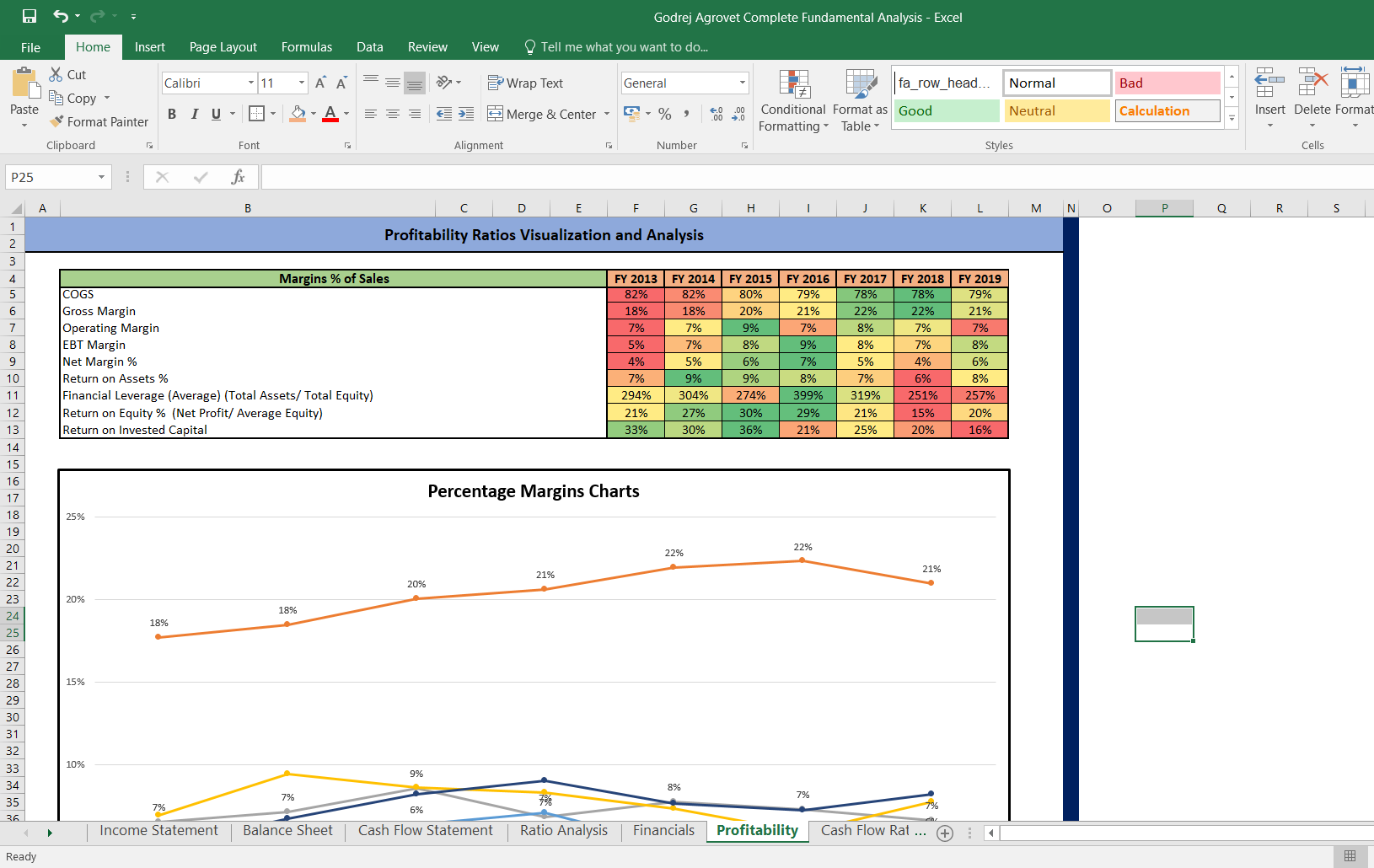Open the File menu
This screenshot has width=1374, height=868.
coord(31,47)
